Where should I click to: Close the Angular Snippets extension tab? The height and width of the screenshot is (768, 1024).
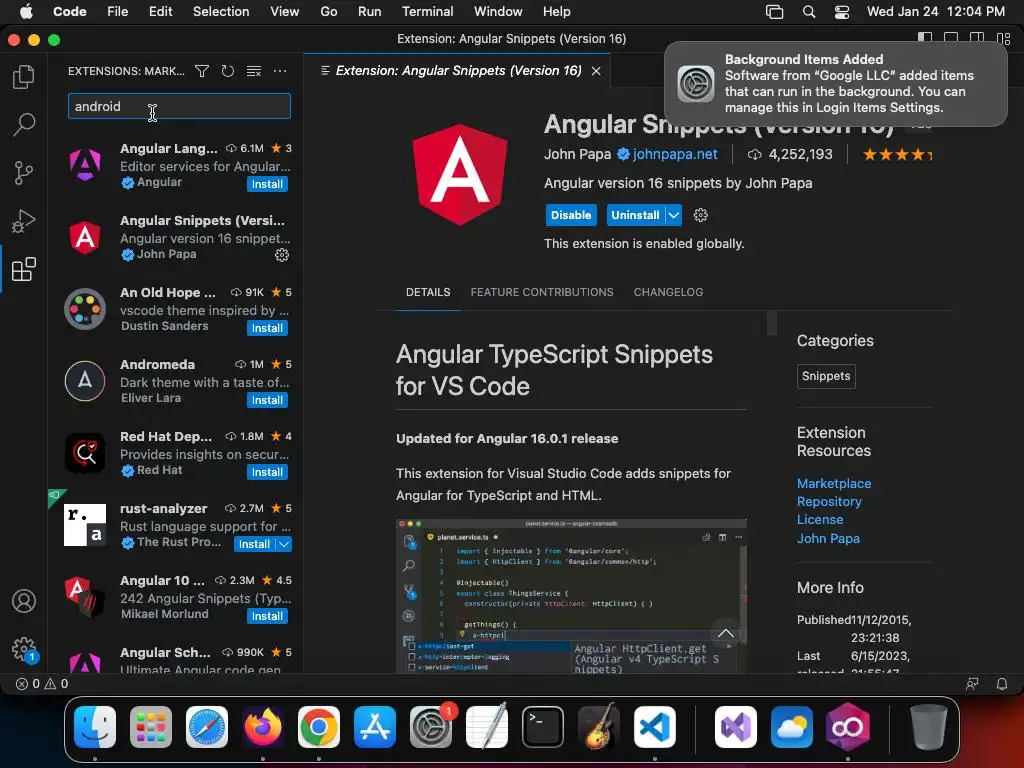point(596,71)
